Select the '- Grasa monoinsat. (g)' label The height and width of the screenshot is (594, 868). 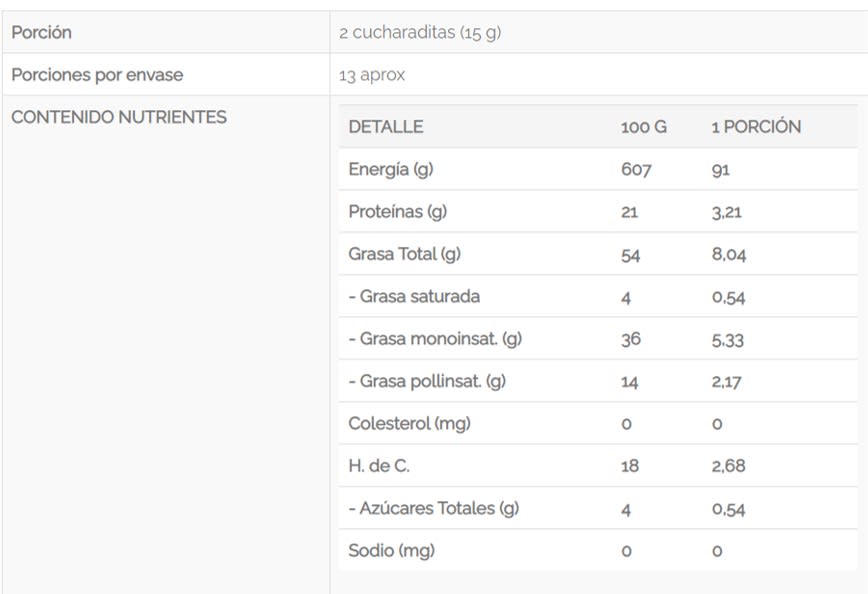435,339
